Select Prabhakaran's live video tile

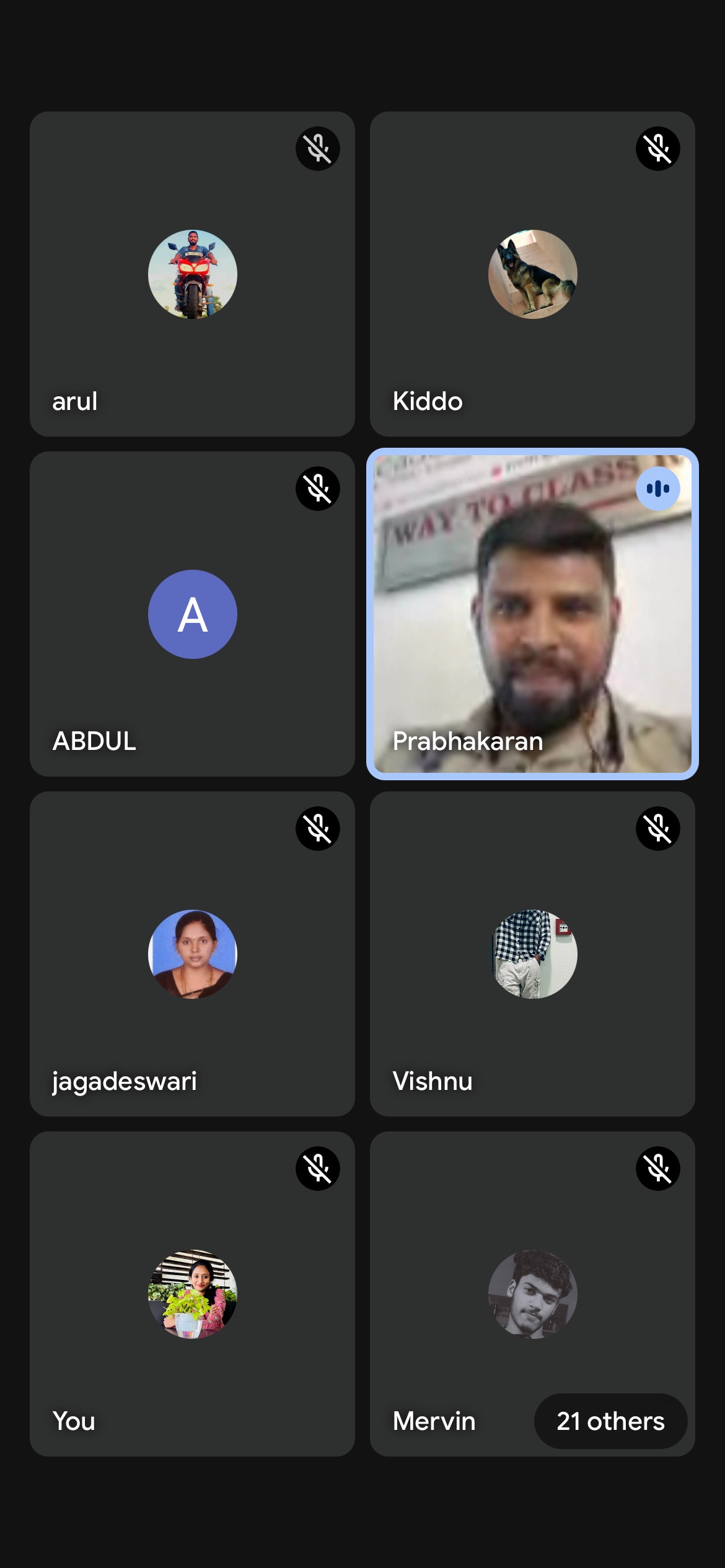532,614
